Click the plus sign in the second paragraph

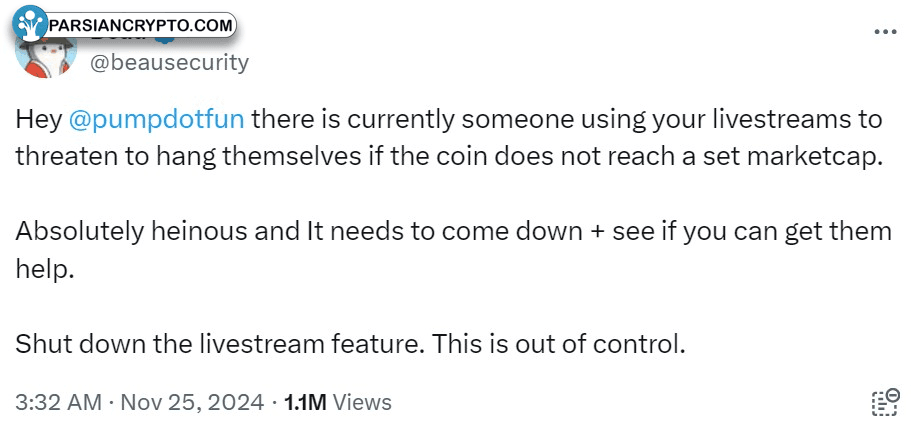597,233
